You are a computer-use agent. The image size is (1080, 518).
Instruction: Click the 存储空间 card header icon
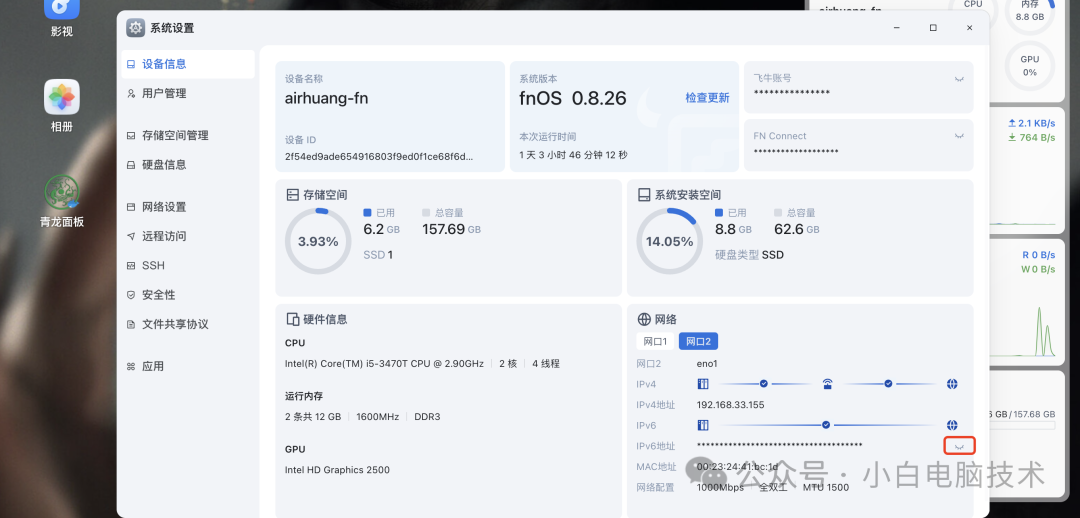click(x=292, y=195)
